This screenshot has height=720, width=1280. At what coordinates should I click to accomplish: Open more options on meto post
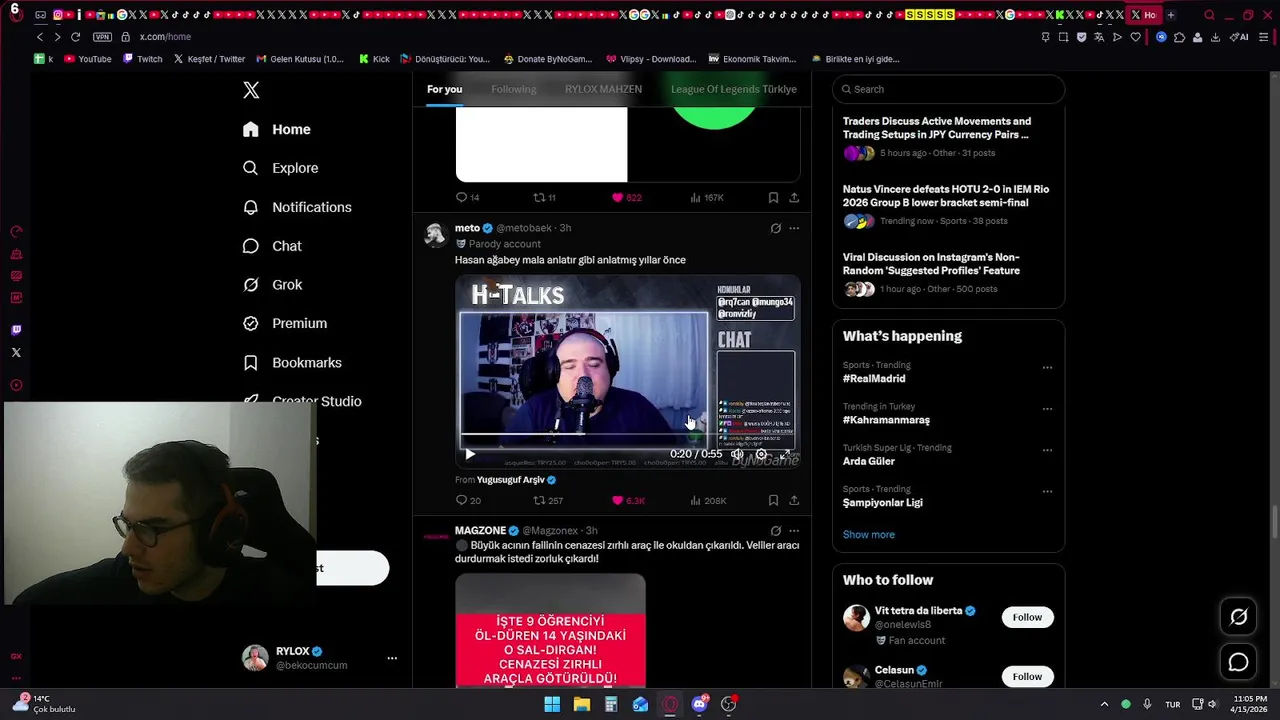(794, 228)
